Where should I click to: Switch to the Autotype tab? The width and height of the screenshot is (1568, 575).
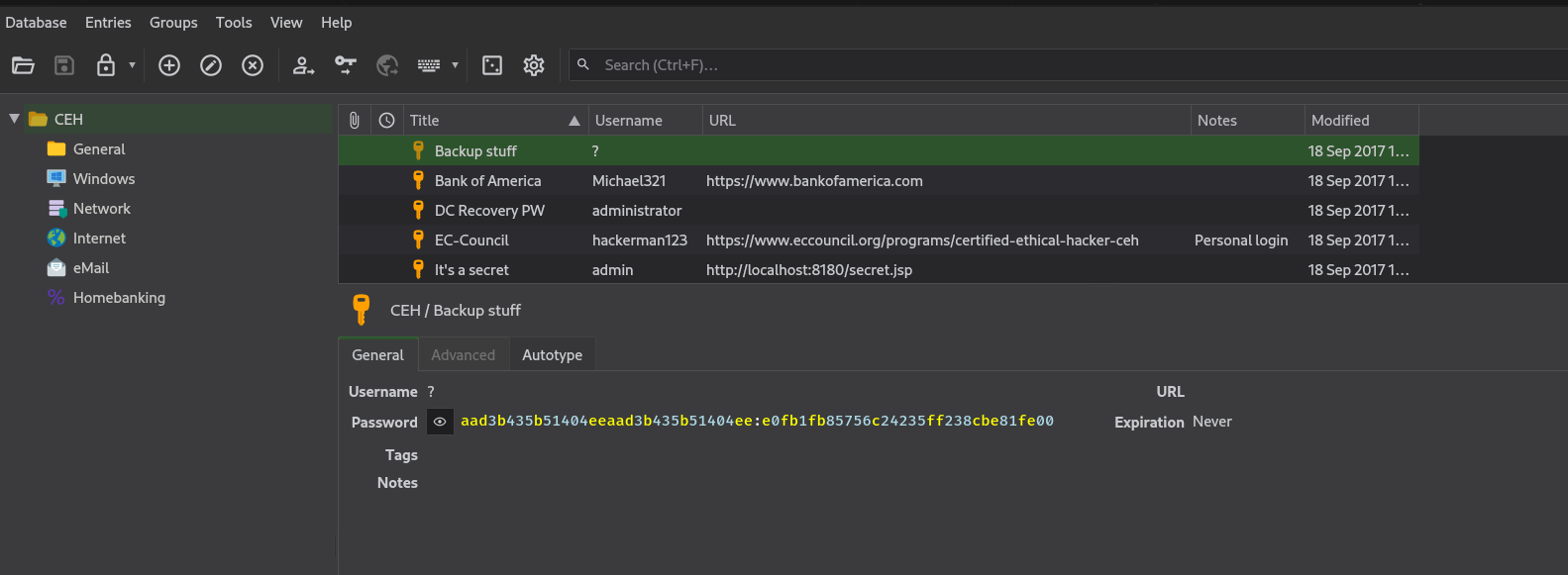[552, 355]
